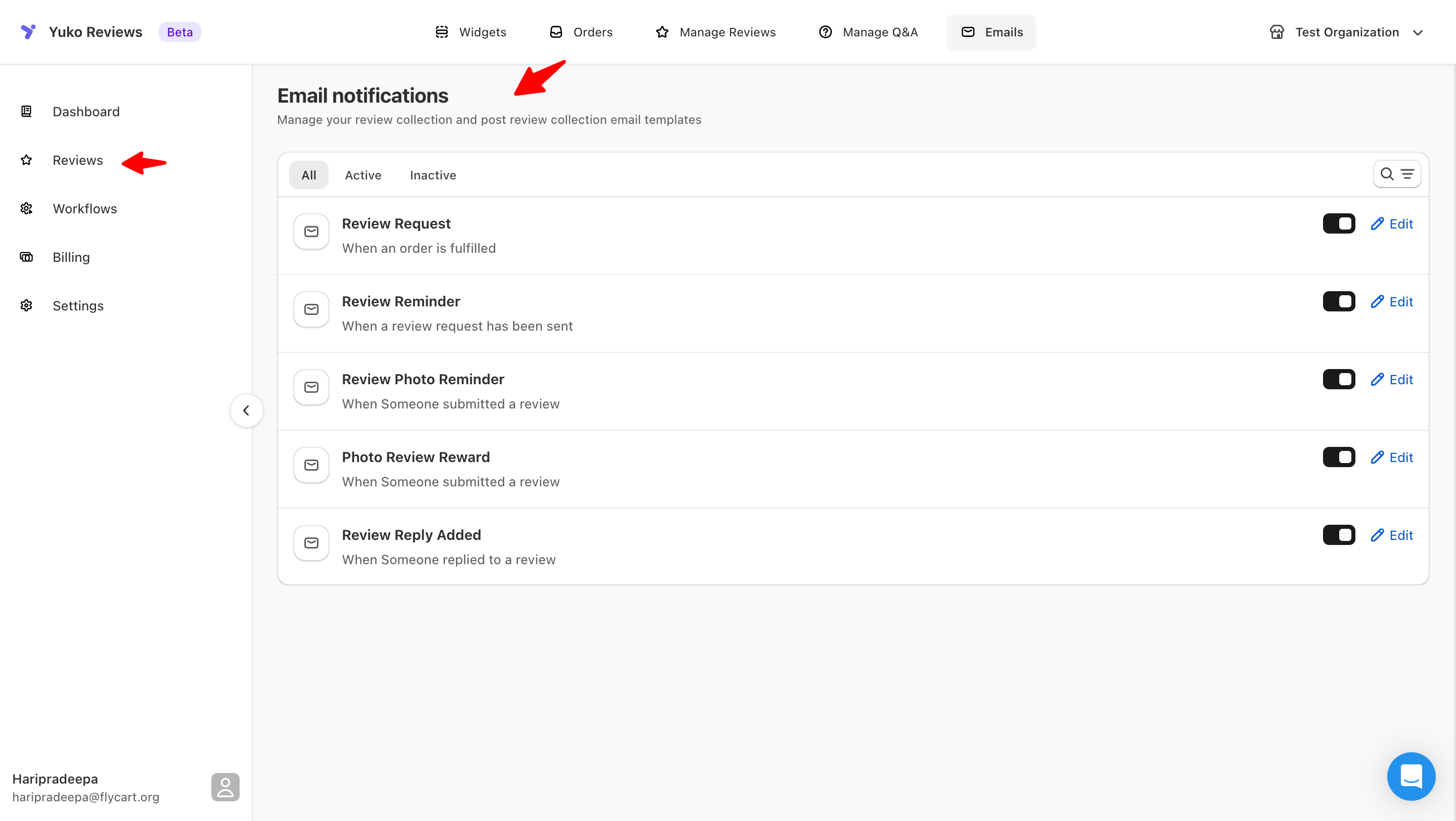Collapse the left sidebar panel
The width and height of the screenshot is (1456, 821).
point(246,410)
